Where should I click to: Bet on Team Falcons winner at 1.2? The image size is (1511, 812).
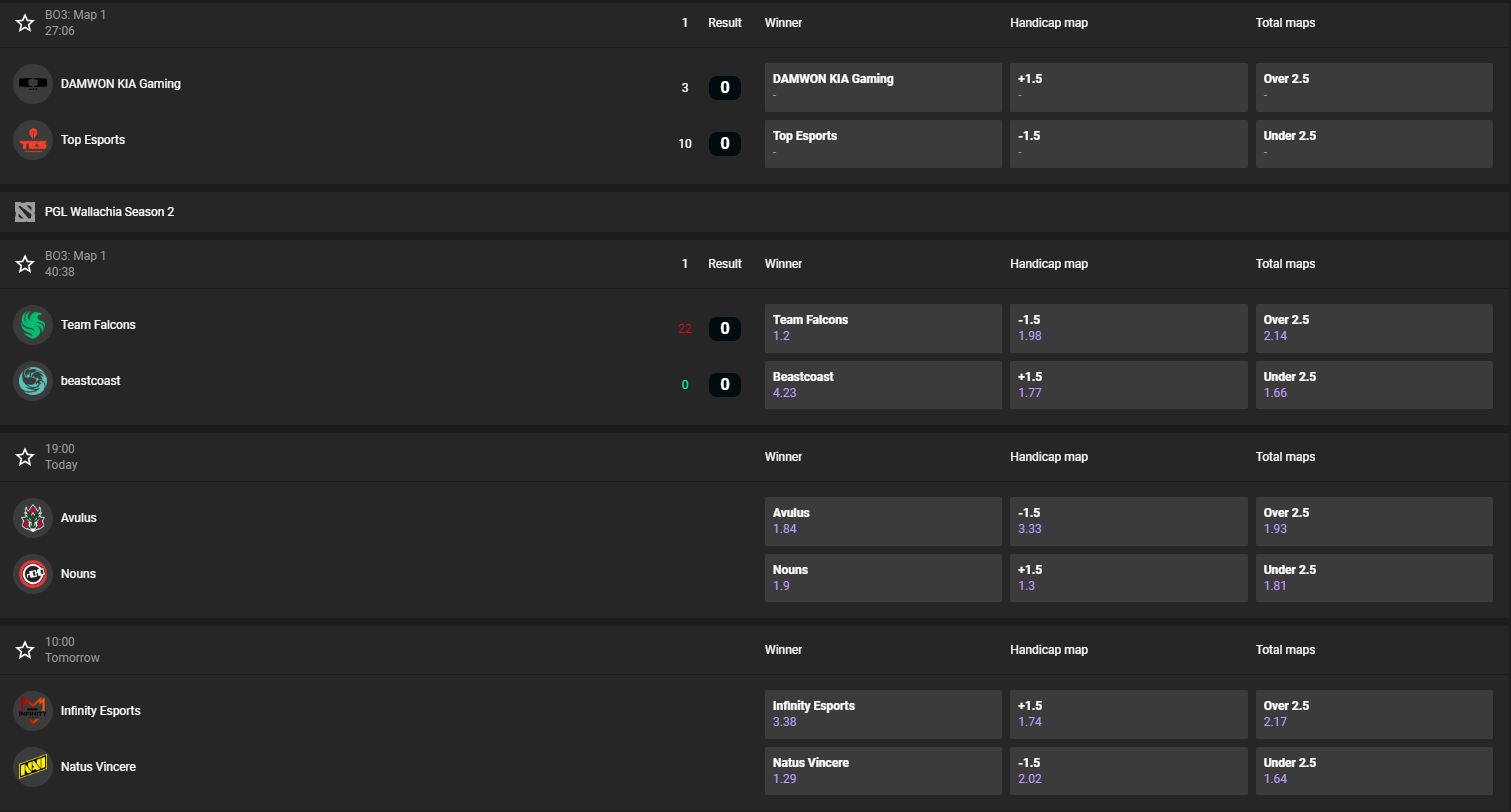click(883, 328)
